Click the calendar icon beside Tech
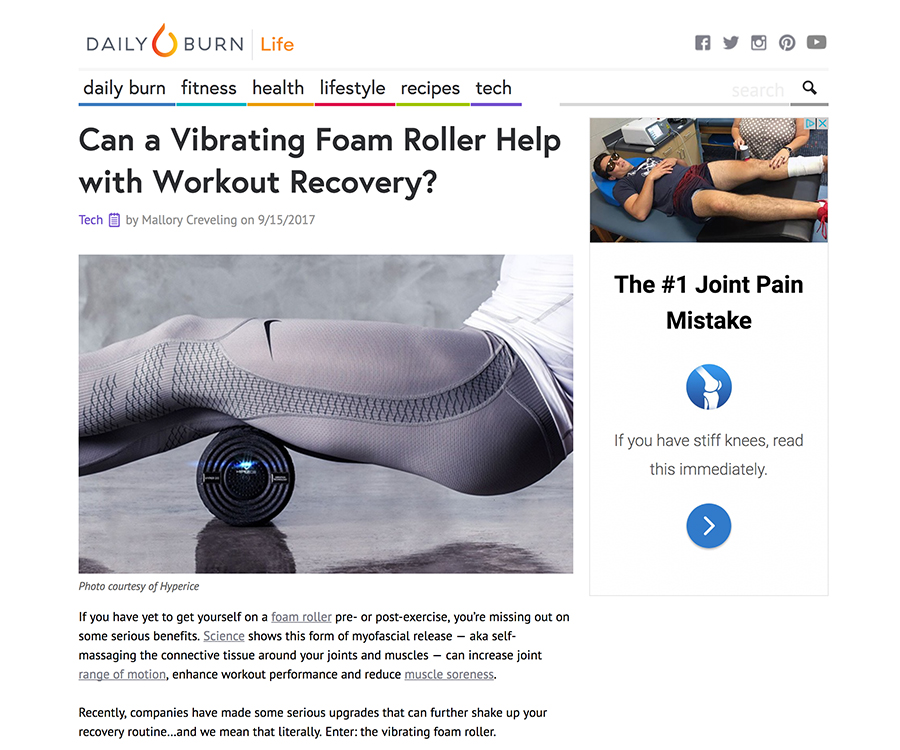This screenshot has width=900, height=750. (x=114, y=220)
